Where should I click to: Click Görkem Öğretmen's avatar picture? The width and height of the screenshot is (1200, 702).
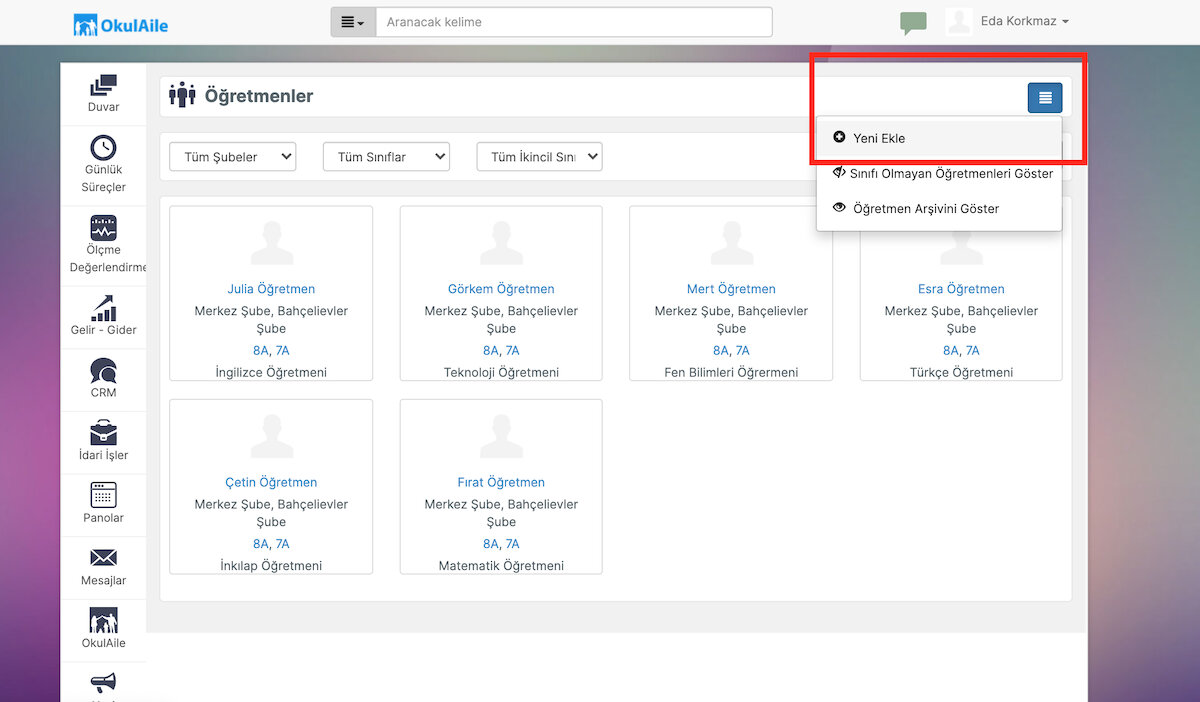click(x=501, y=243)
